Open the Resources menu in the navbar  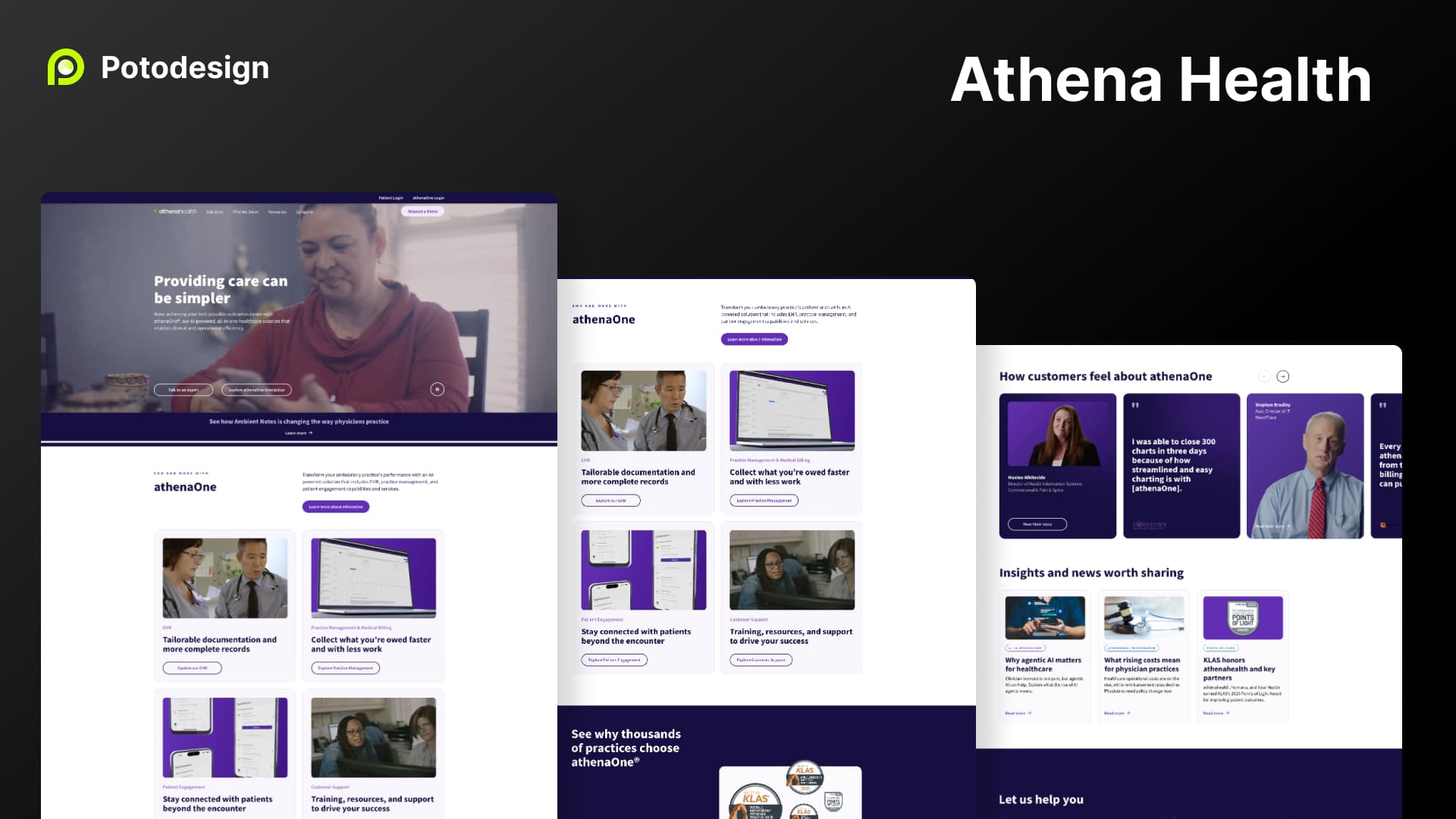pyautogui.click(x=278, y=212)
